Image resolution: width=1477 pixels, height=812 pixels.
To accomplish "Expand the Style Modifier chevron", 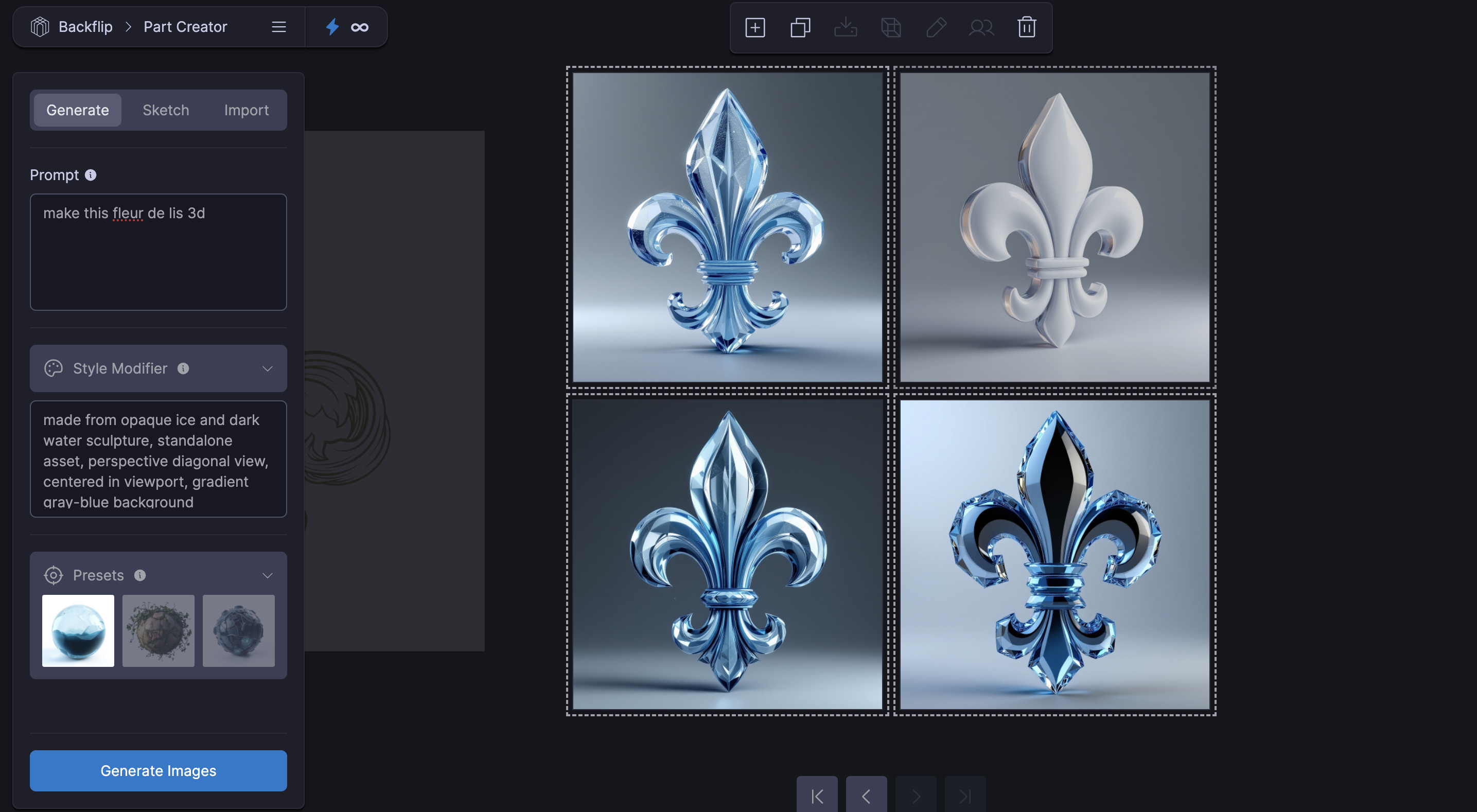I will coord(267,369).
